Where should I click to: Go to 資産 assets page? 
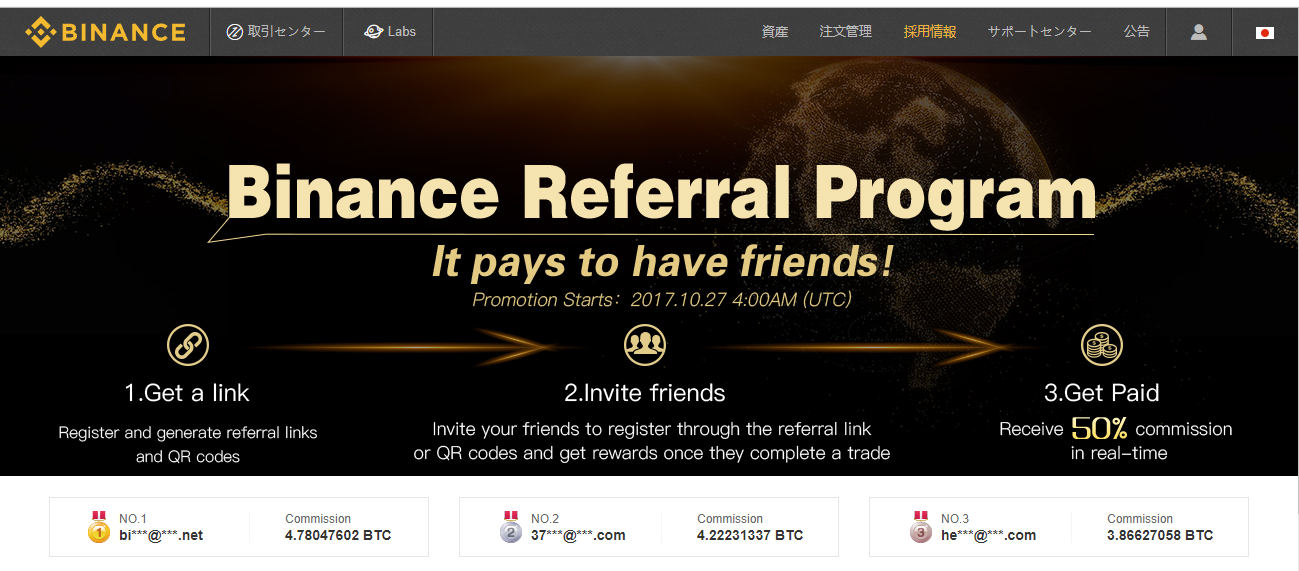point(774,32)
